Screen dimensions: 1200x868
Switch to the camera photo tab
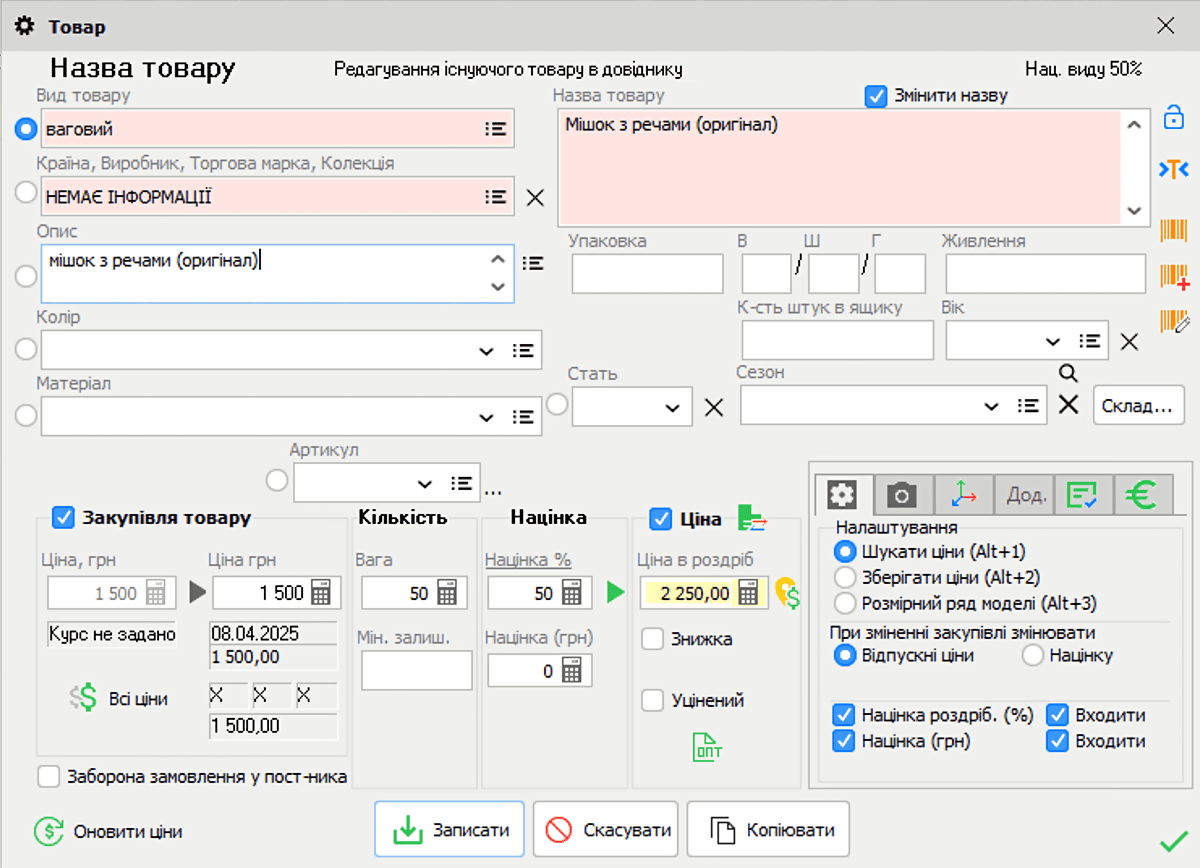[x=902, y=494]
